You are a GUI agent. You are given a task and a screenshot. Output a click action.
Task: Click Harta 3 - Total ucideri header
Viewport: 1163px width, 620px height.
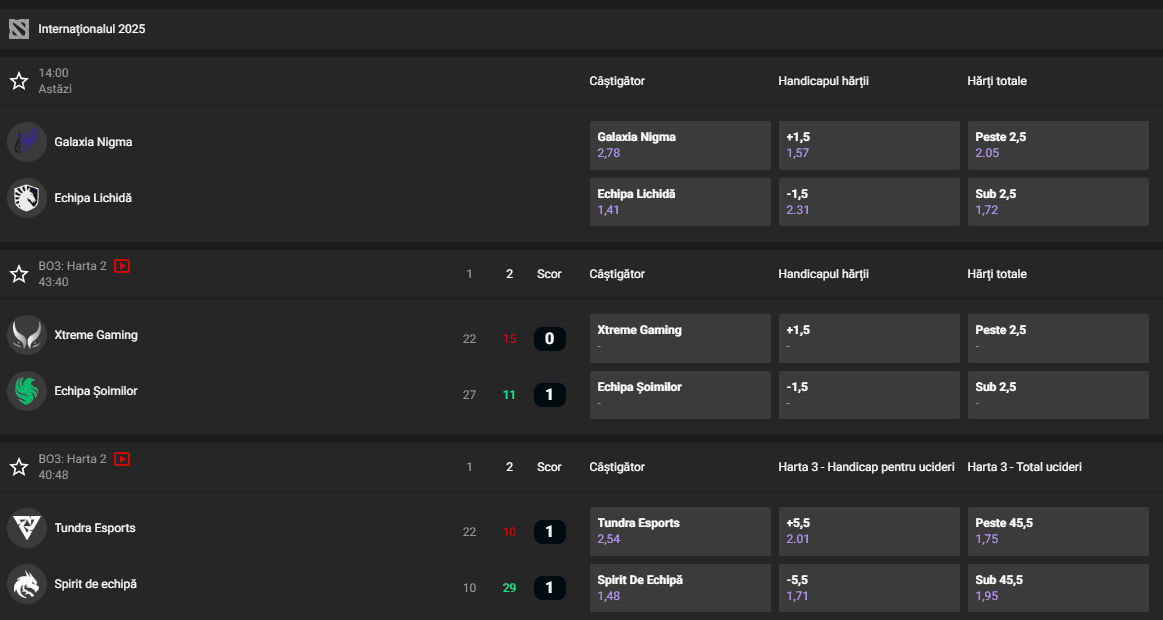1024,466
